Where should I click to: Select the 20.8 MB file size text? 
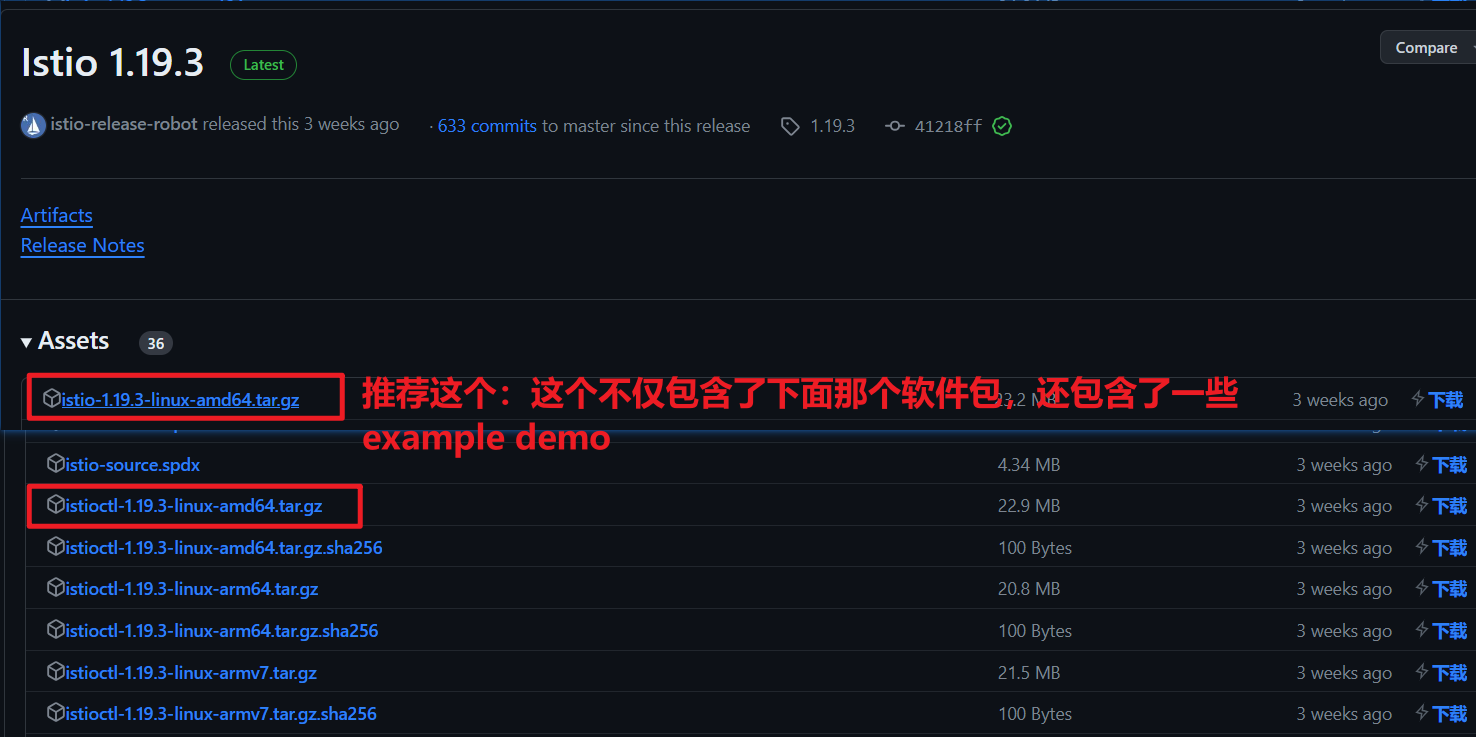(x=1029, y=589)
